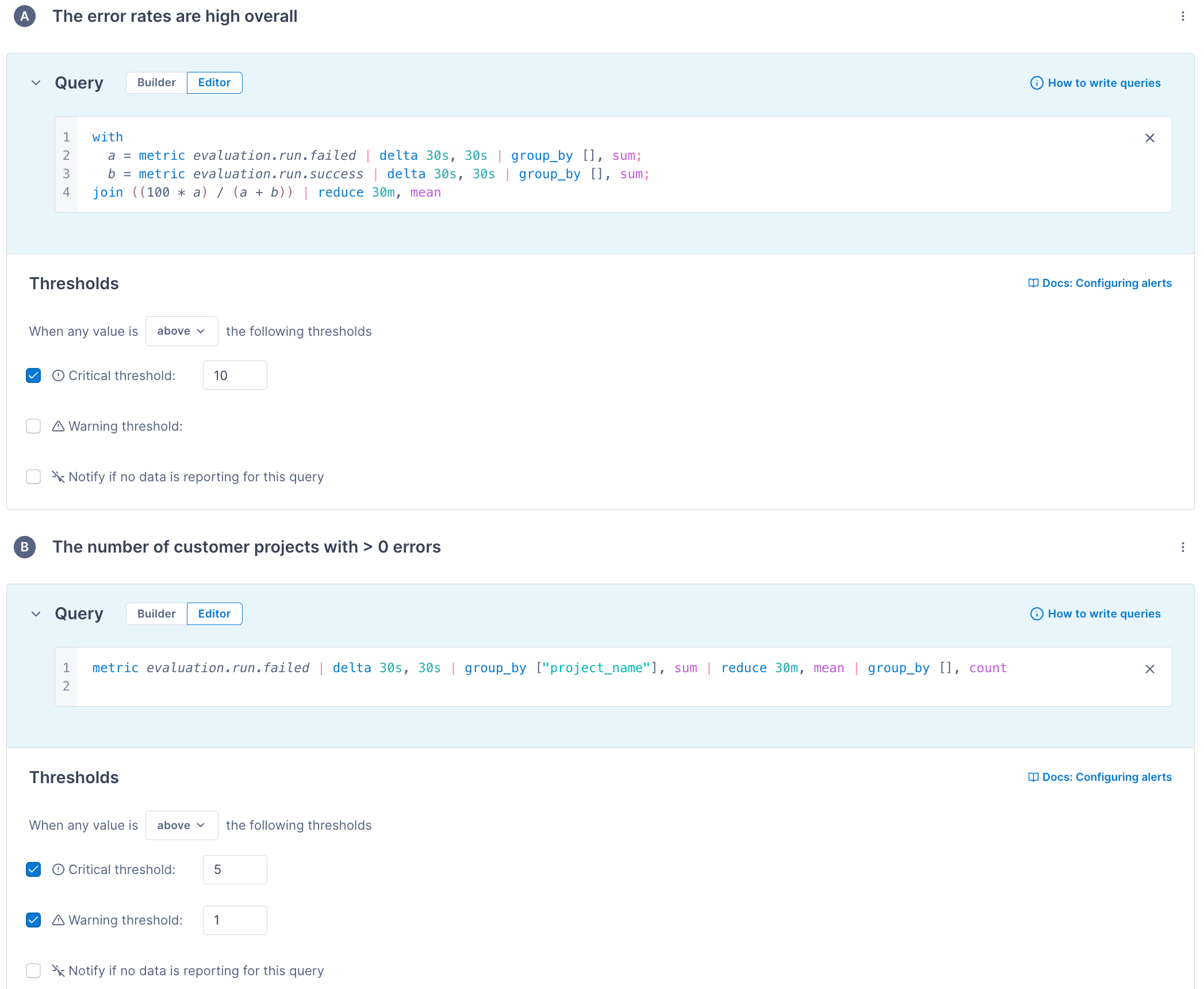
Task: Clear the query in section A
Action: 1150,138
